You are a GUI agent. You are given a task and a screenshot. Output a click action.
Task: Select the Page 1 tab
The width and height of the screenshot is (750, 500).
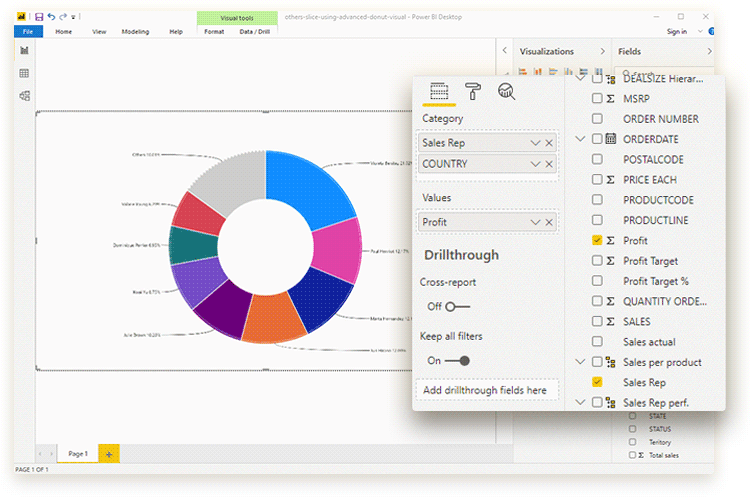(x=78, y=454)
